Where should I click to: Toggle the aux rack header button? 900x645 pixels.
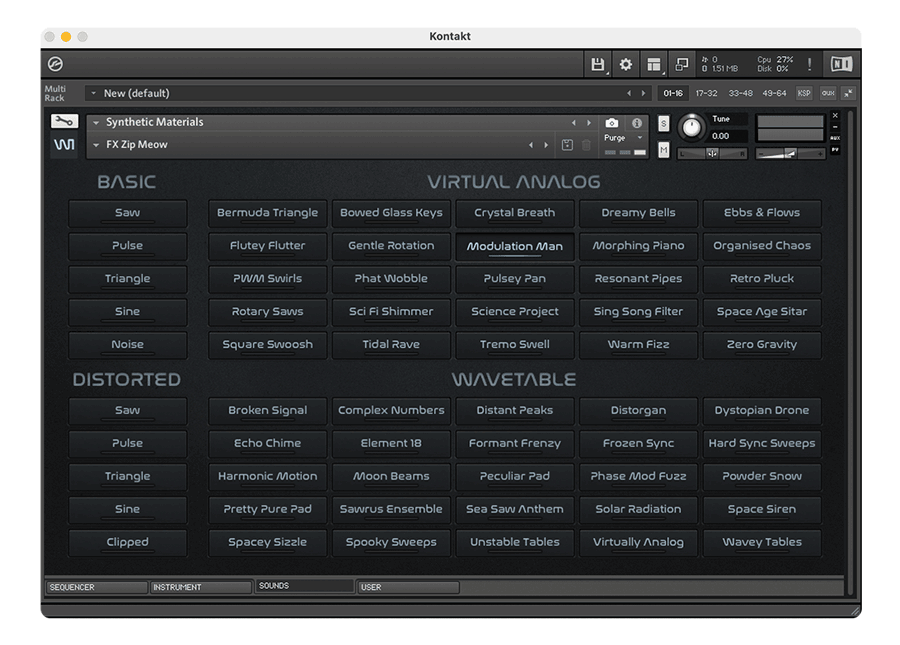click(x=828, y=93)
